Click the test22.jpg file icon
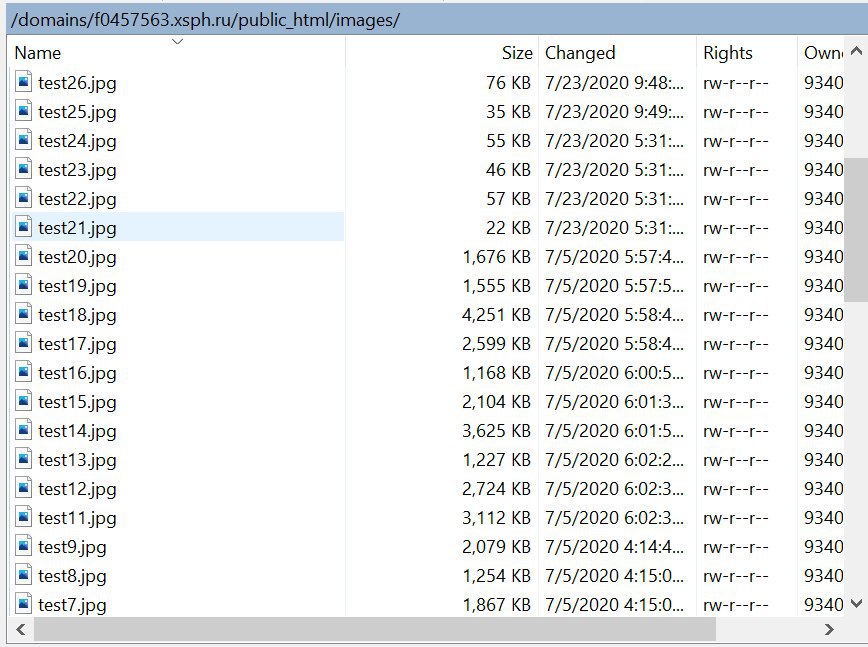This screenshot has height=647, width=868. pyautogui.click(x=23, y=198)
